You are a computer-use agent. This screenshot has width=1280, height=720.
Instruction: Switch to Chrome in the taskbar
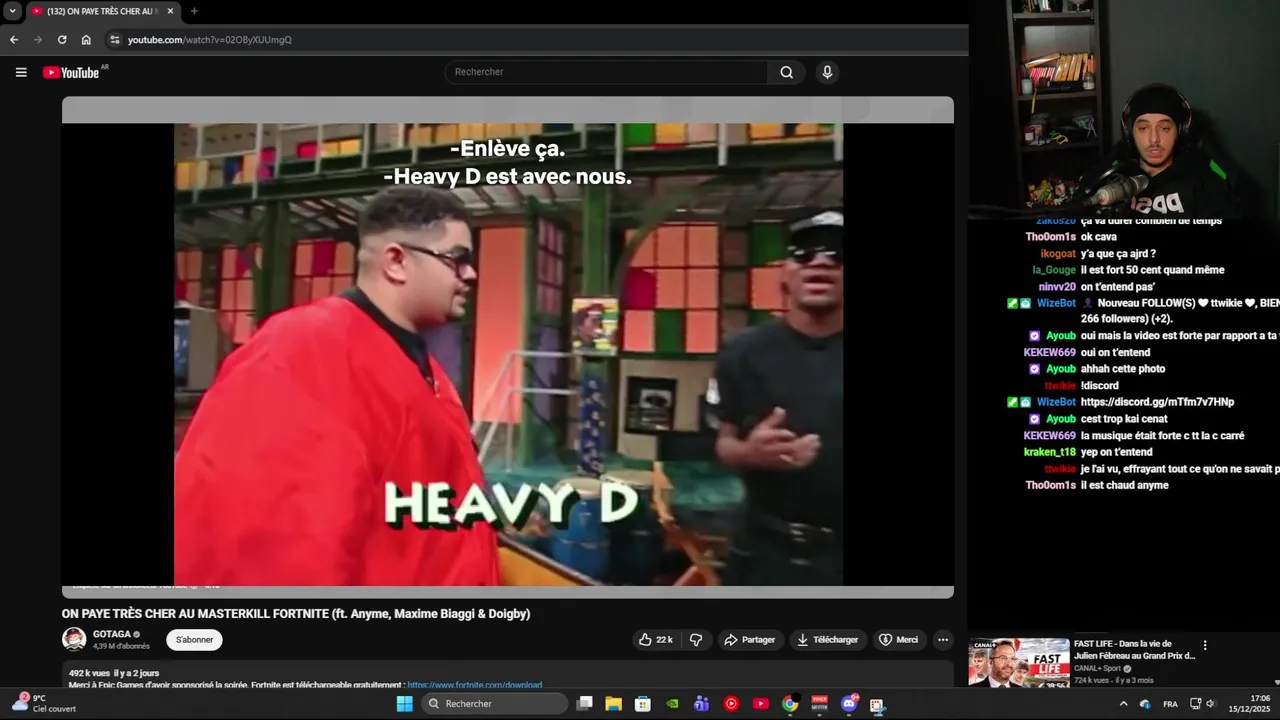coord(790,704)
